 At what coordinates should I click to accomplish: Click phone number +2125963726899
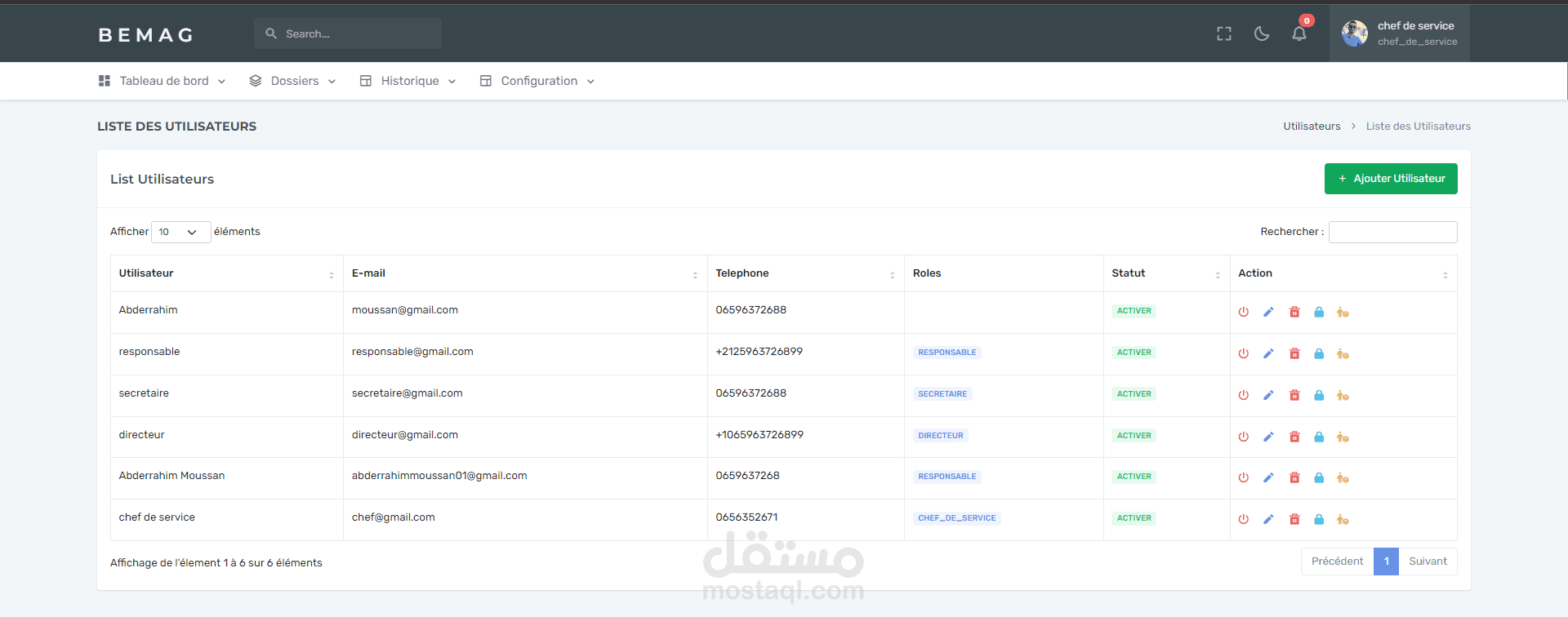tap(759, 352)
